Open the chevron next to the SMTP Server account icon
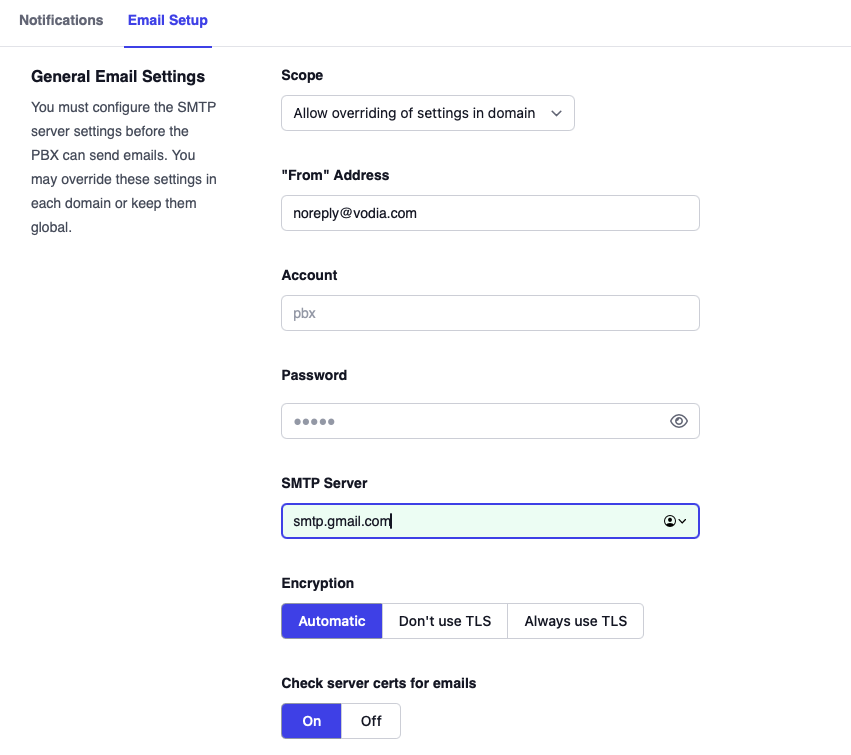This screenshot has height=755, width=851. point(684,521)
